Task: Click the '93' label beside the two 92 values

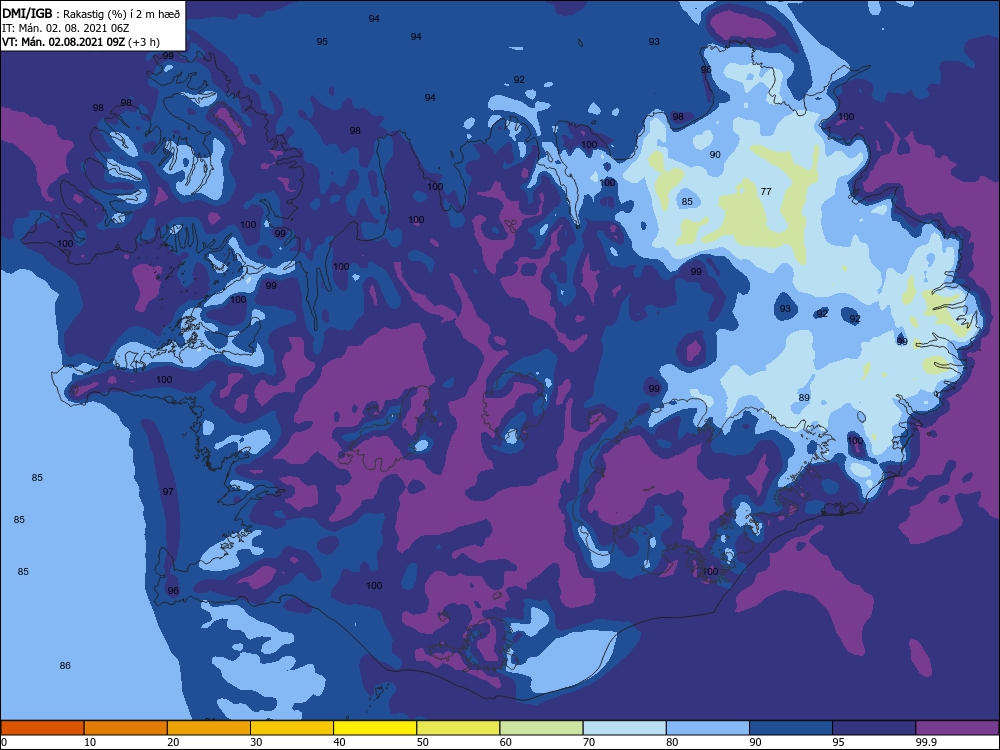Action: 785,309
